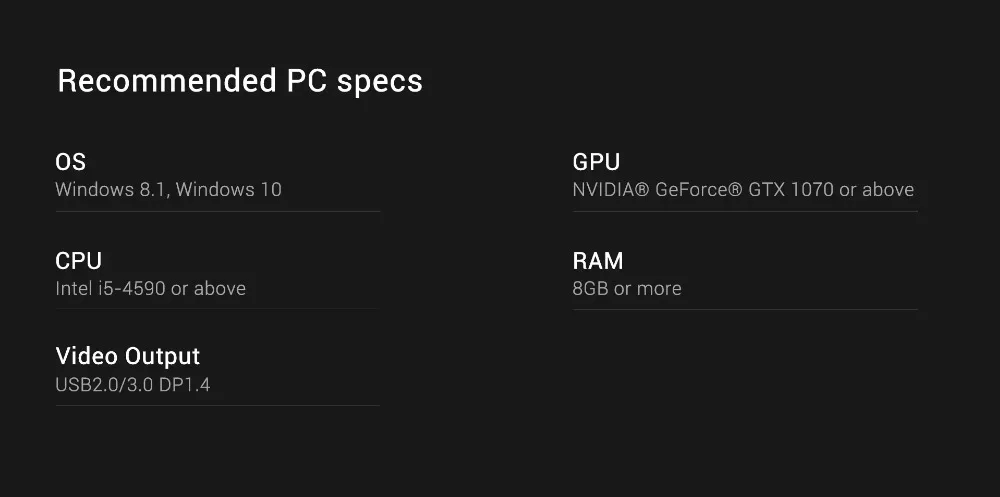Click the Recommended PC specs heading
Viewport: 1000px width, 497px height.
click(x=240, y=81)
